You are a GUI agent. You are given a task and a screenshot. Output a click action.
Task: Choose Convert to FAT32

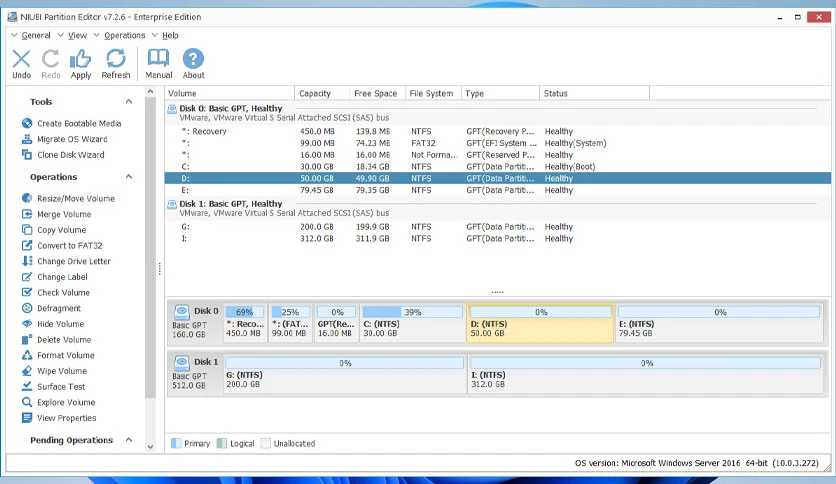(62, 246)
